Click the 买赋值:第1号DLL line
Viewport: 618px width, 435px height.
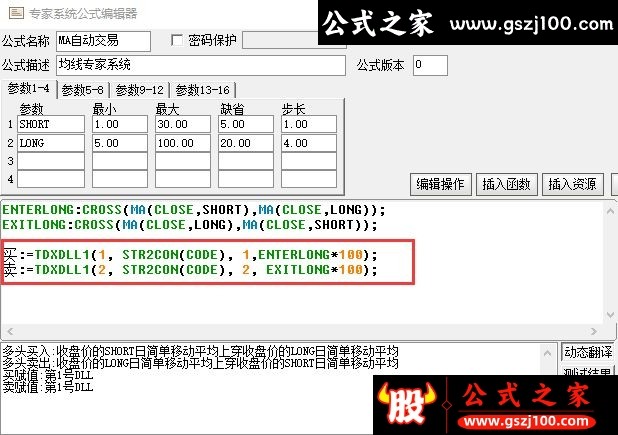[x=48, y=375]
